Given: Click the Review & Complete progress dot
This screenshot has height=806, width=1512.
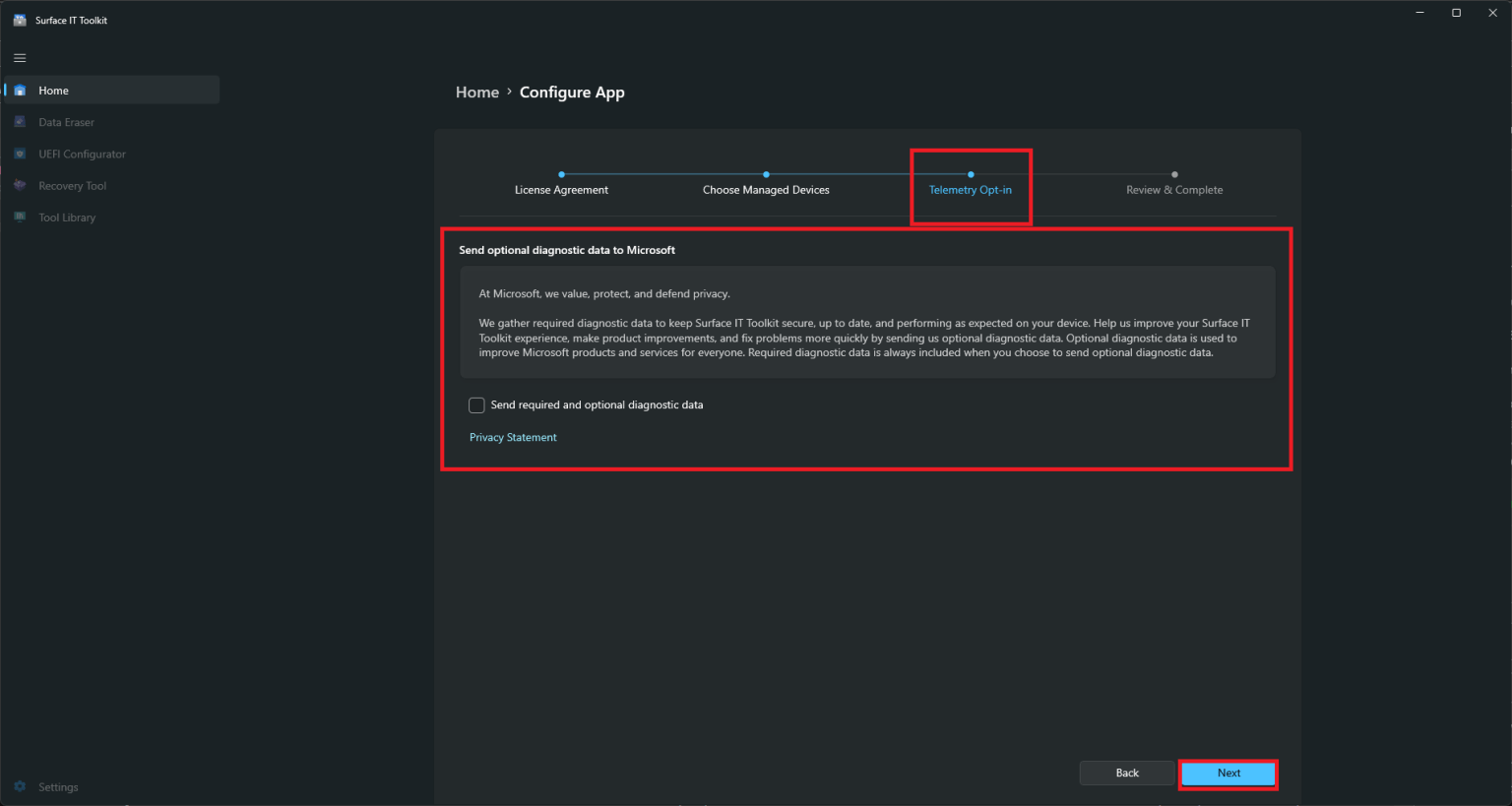Looking at the screenshot, I should (x=1173, y=172).
